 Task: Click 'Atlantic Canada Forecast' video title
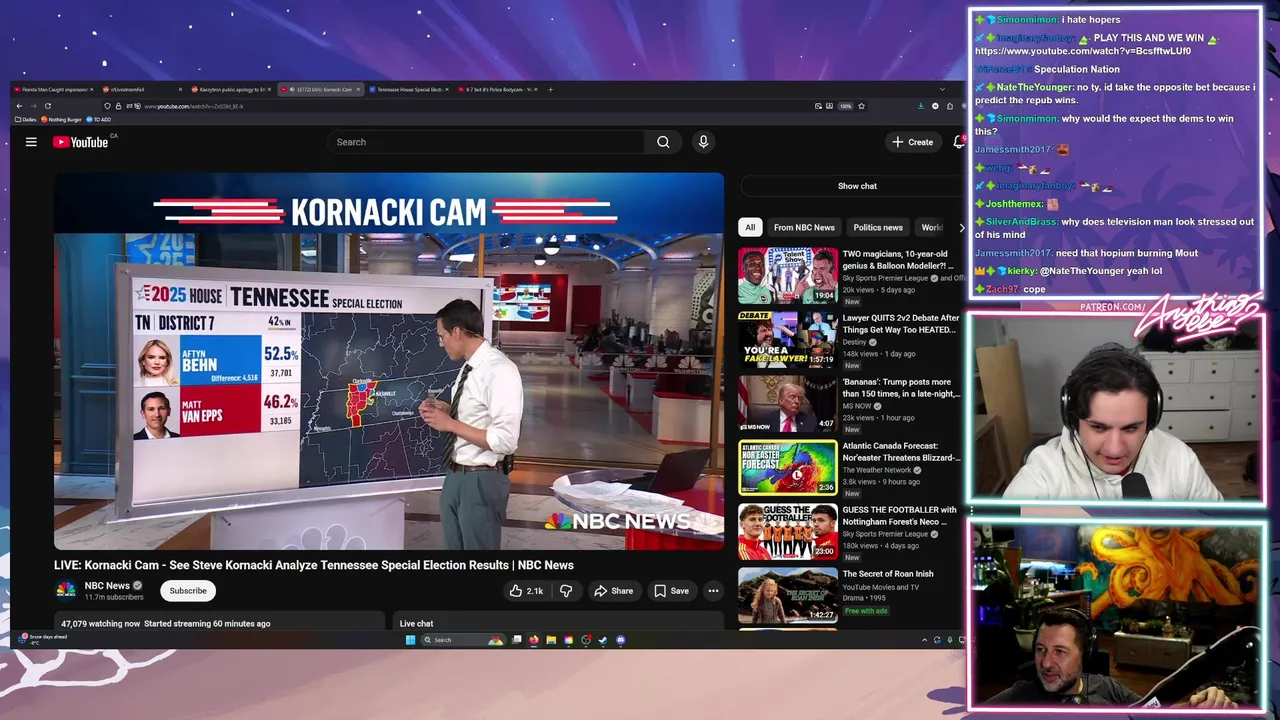click(901, 451)
